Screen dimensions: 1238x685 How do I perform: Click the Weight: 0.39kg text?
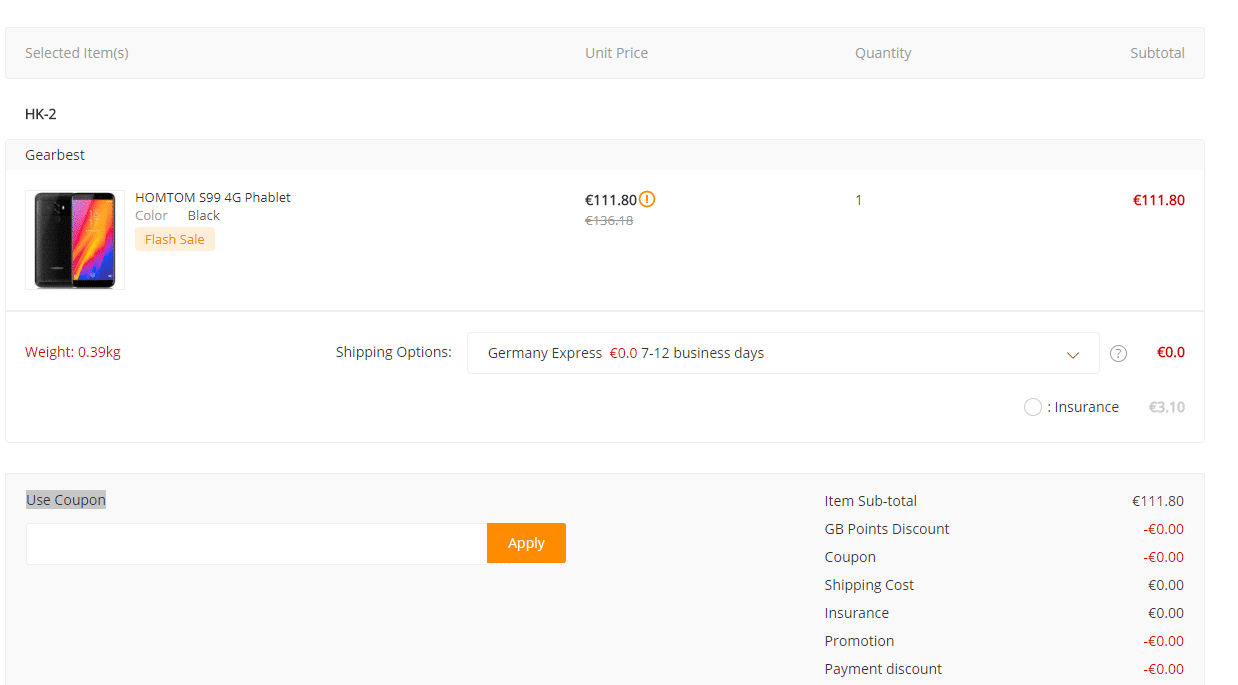coord(73,352)
